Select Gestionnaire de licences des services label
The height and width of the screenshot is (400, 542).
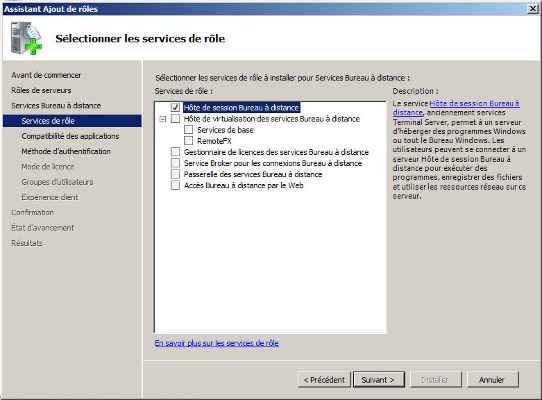pos(276,152)
